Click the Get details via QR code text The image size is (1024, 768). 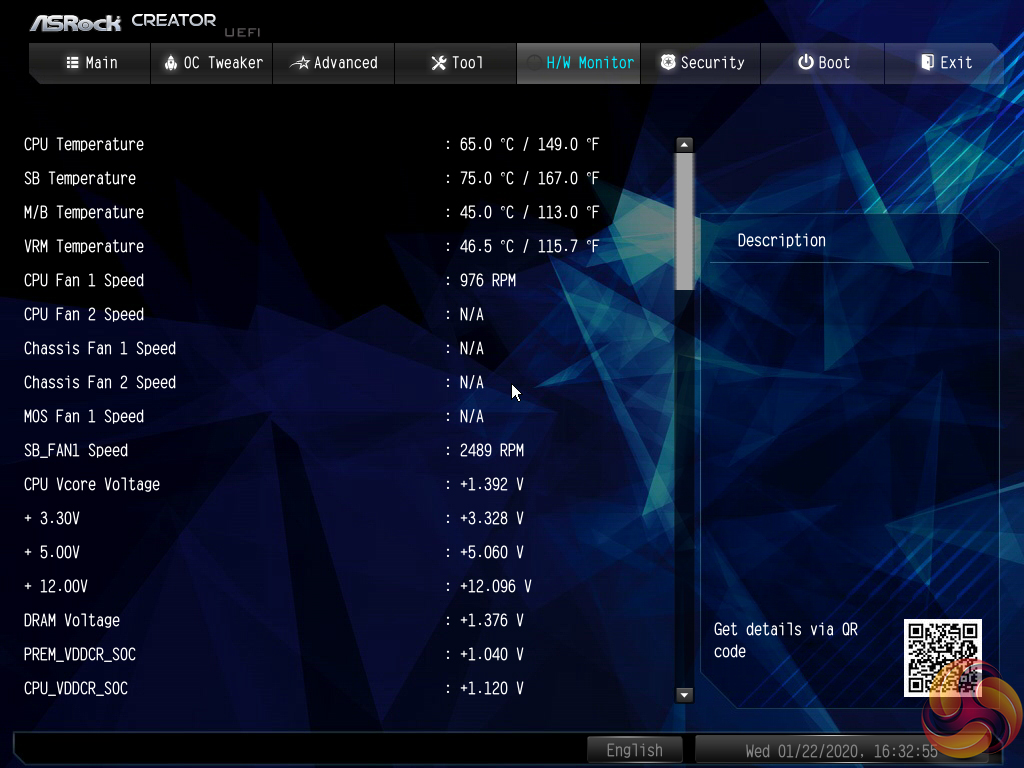(x=786, y=640)
